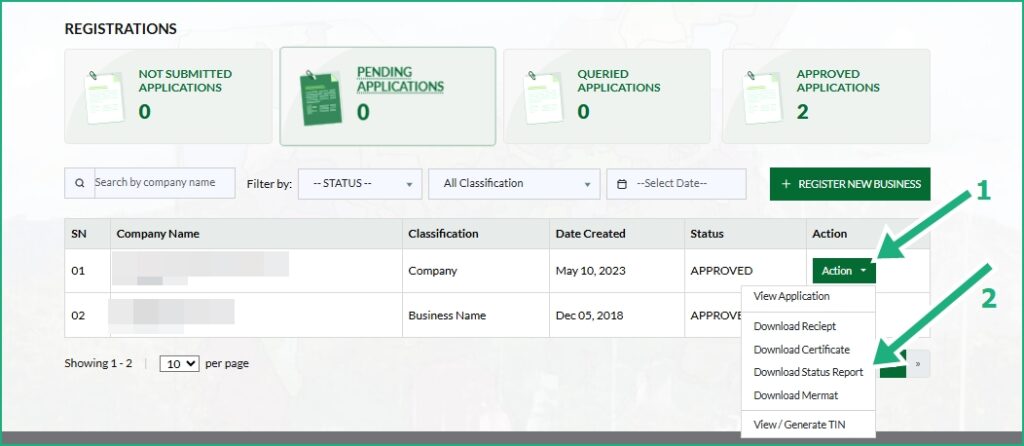Click the search magnifier icon
This screenshot has width=1024, height=446.
80,183
